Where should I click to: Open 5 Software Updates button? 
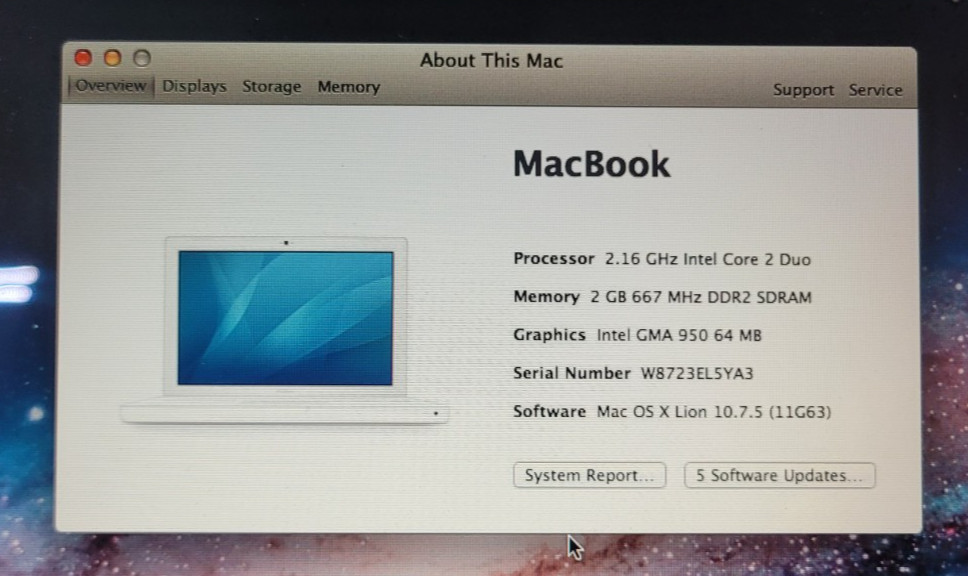(780, 475)
